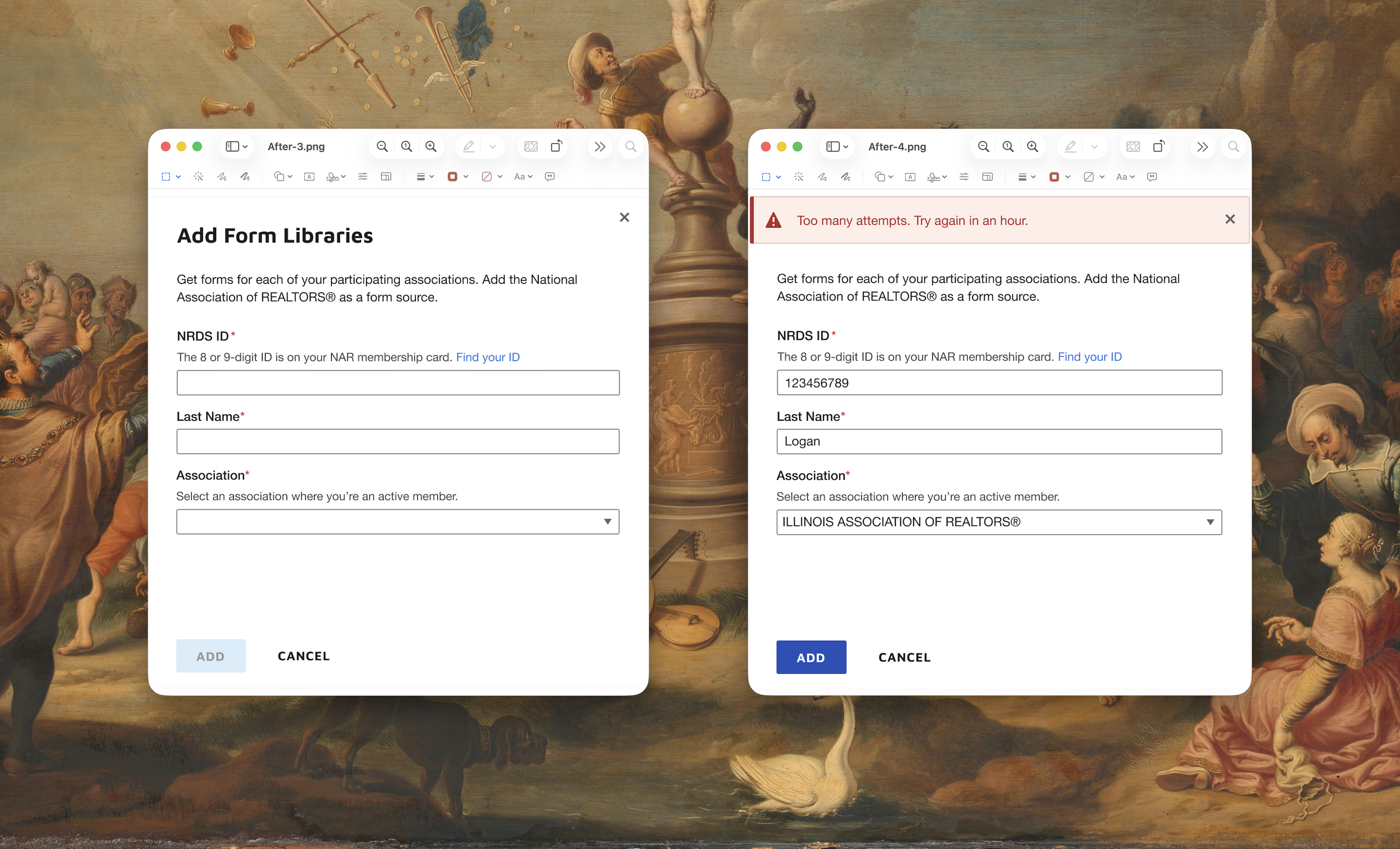The height and width of the screenshot is (849, 1400).
Task: Open markup pen options chevron in After-3.png
Action: point(493,147)
